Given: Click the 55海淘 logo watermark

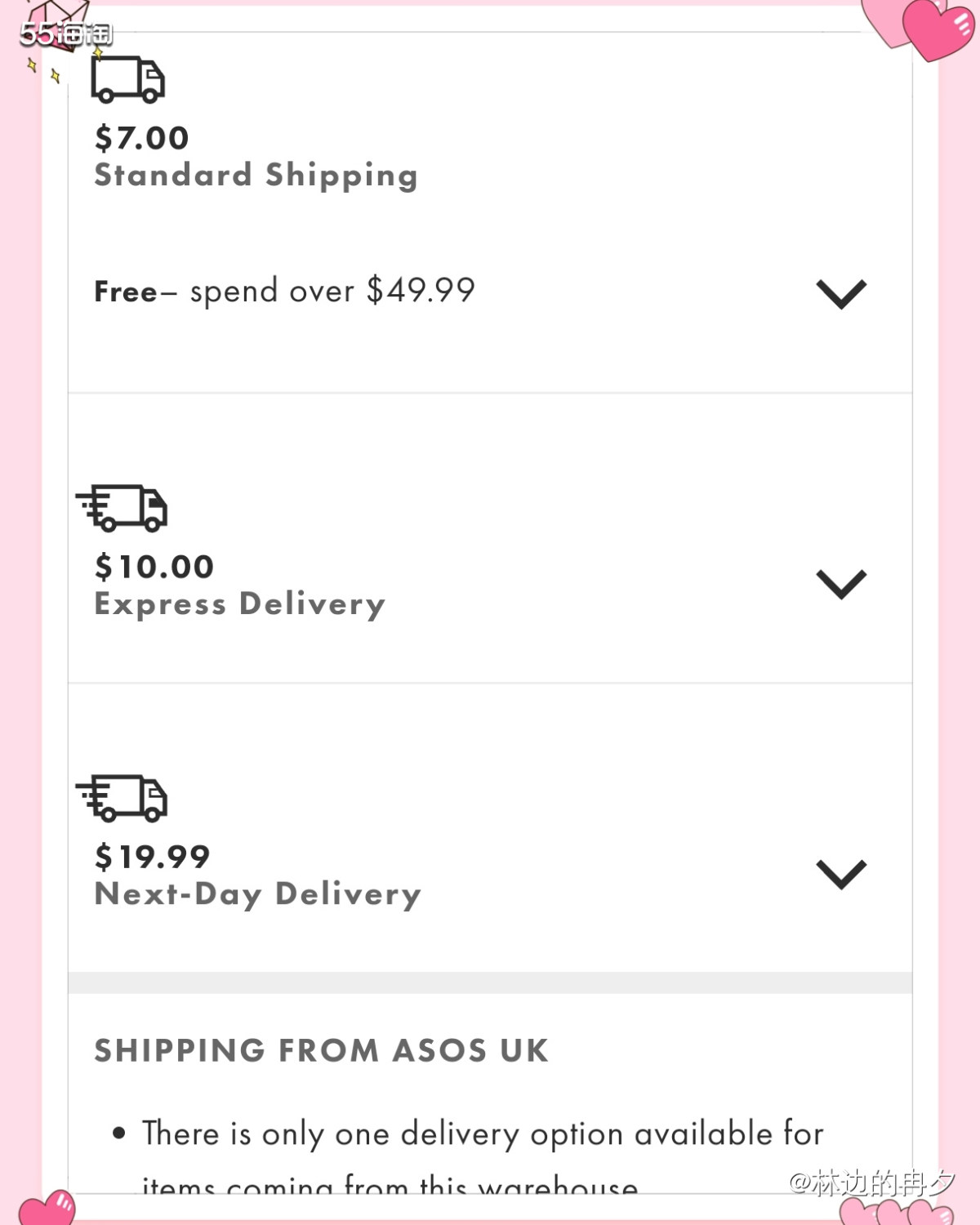Looking at the screenshot, I should (x=65, y=33).
